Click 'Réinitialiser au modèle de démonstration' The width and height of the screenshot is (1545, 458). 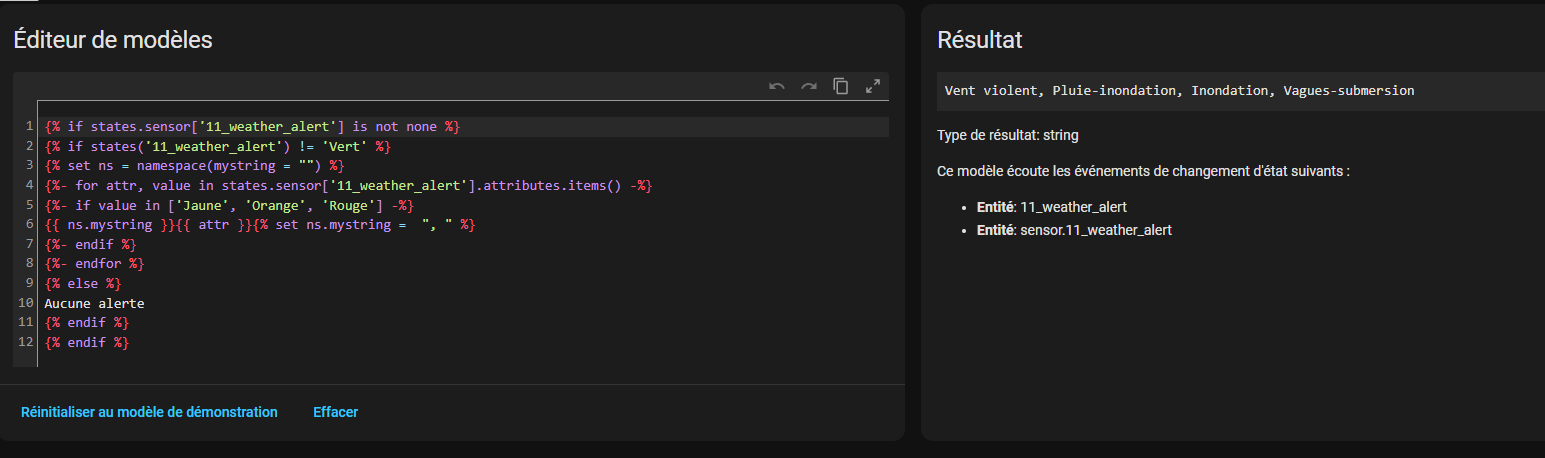point(149,412)
